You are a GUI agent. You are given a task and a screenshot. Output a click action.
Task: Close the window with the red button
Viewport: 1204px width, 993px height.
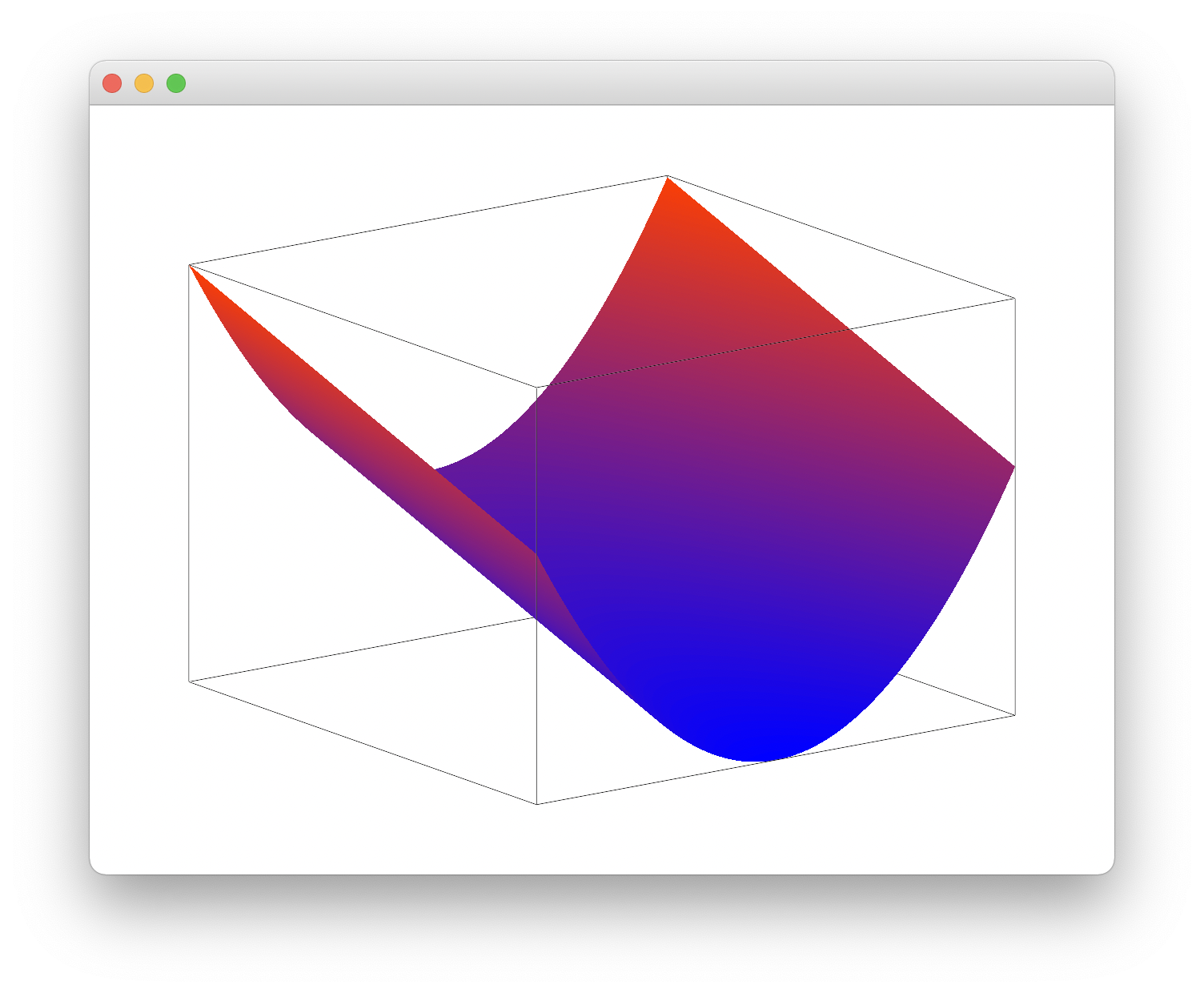point(112,83)
